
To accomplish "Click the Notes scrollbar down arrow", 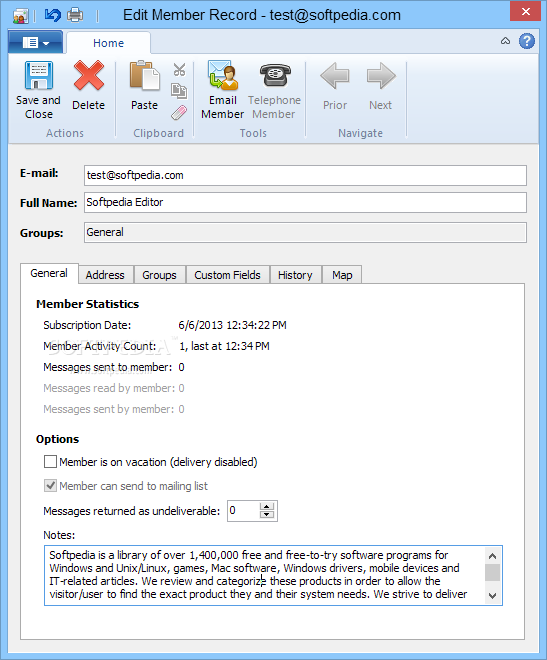I will pyautogui.click(x=493, y=596).
